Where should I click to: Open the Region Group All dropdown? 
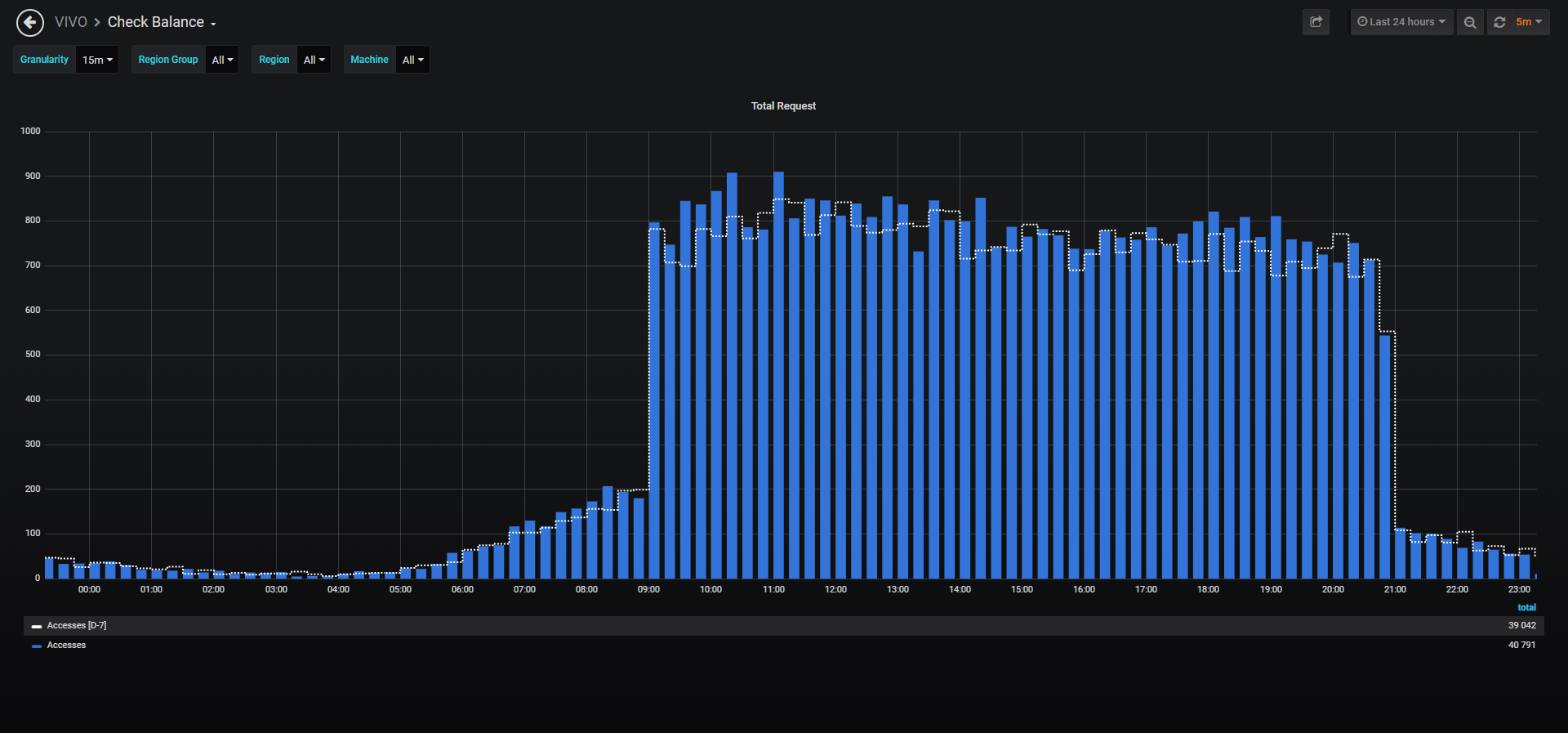tap(222, 60)
